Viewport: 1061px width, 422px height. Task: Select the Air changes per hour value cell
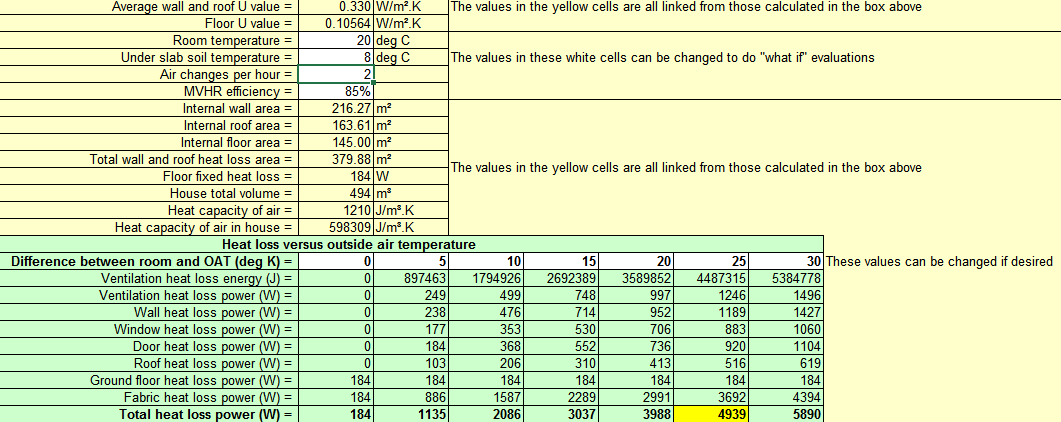(336, 74)
